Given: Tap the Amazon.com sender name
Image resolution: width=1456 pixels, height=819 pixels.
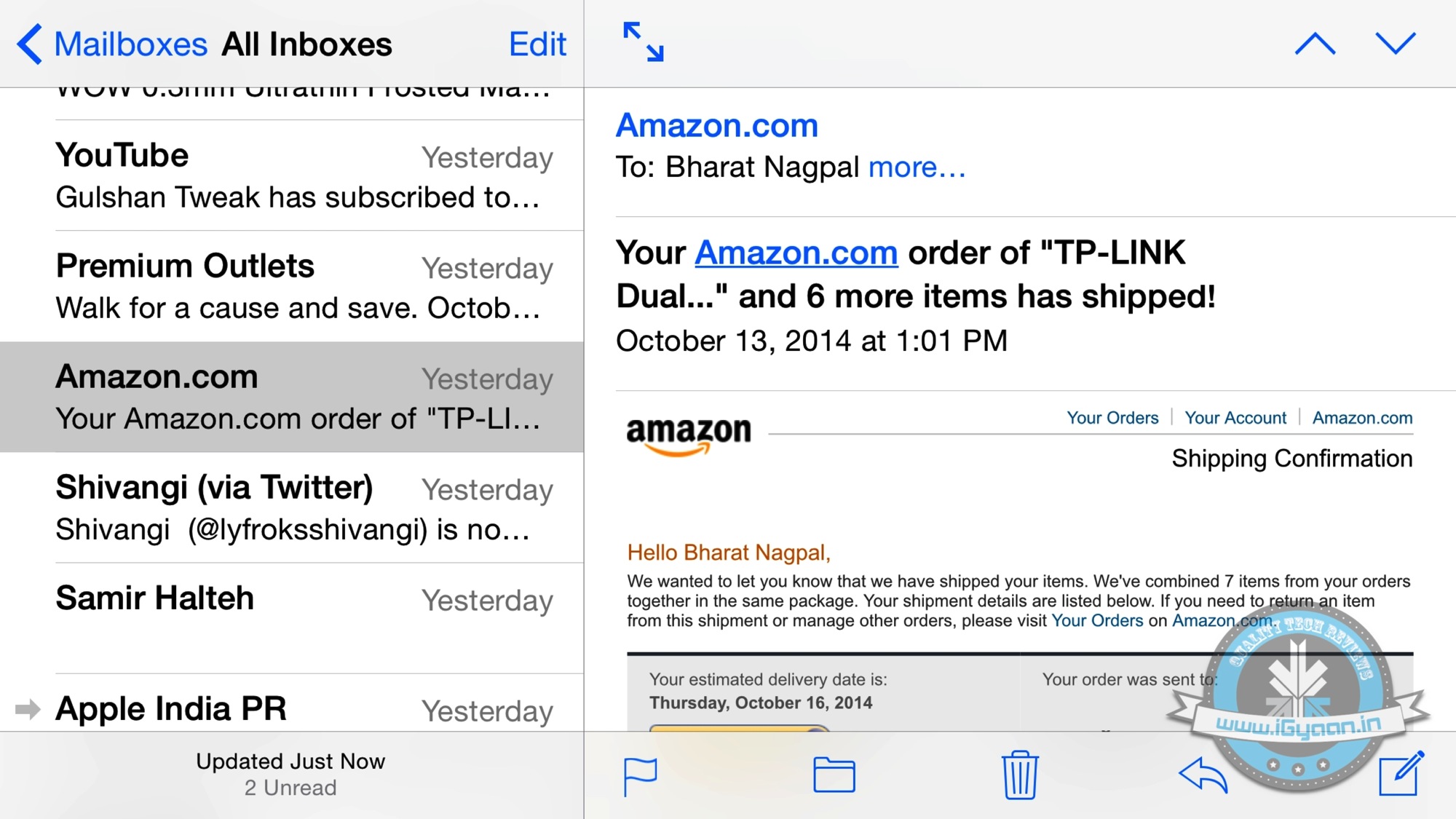Looking at the screenshot, I should (x=717, y=125).
